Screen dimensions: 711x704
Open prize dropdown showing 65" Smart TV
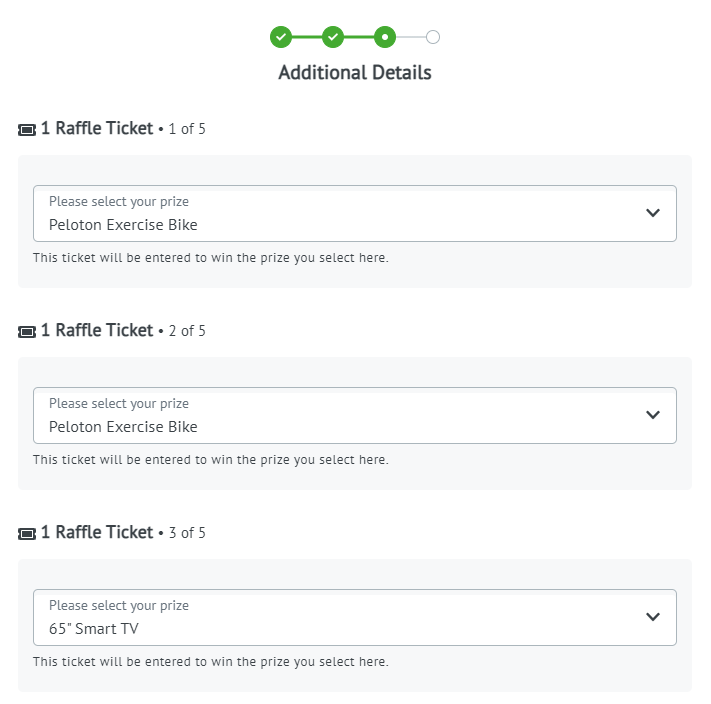(x=355, y=617)
